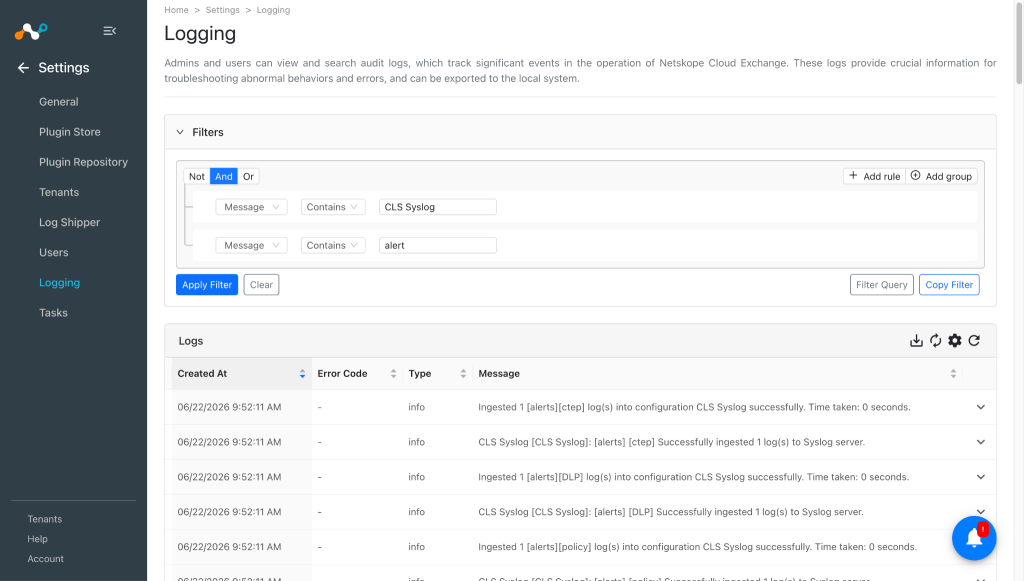This screenshot has height=581, width=1024.
Task: Select the Or operator
Action: pyautogui.click(x=248, y=176)
